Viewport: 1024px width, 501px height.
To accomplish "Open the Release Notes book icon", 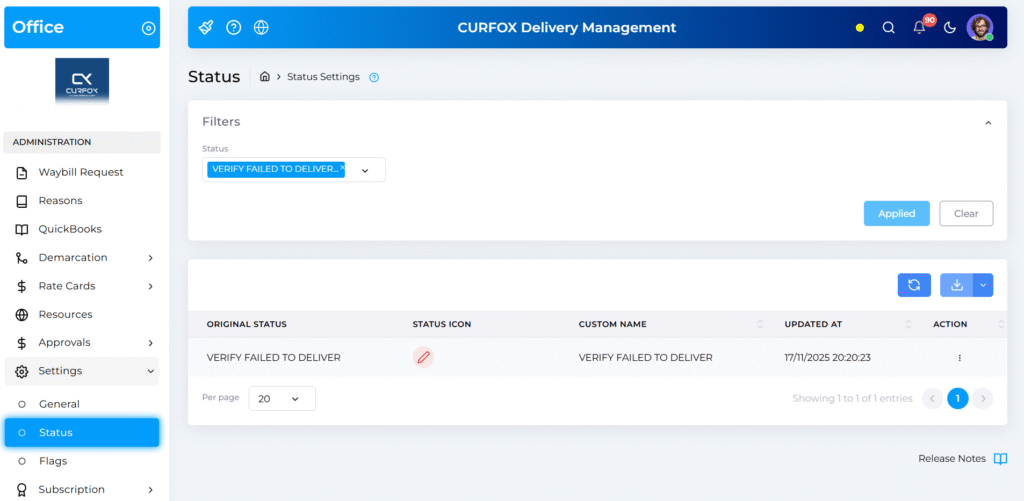I will (x=1000, y=459).
